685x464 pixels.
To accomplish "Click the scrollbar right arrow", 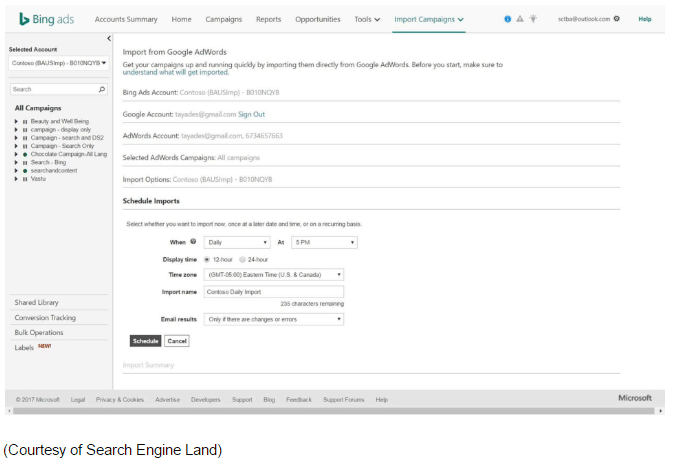I will point(661,411).
